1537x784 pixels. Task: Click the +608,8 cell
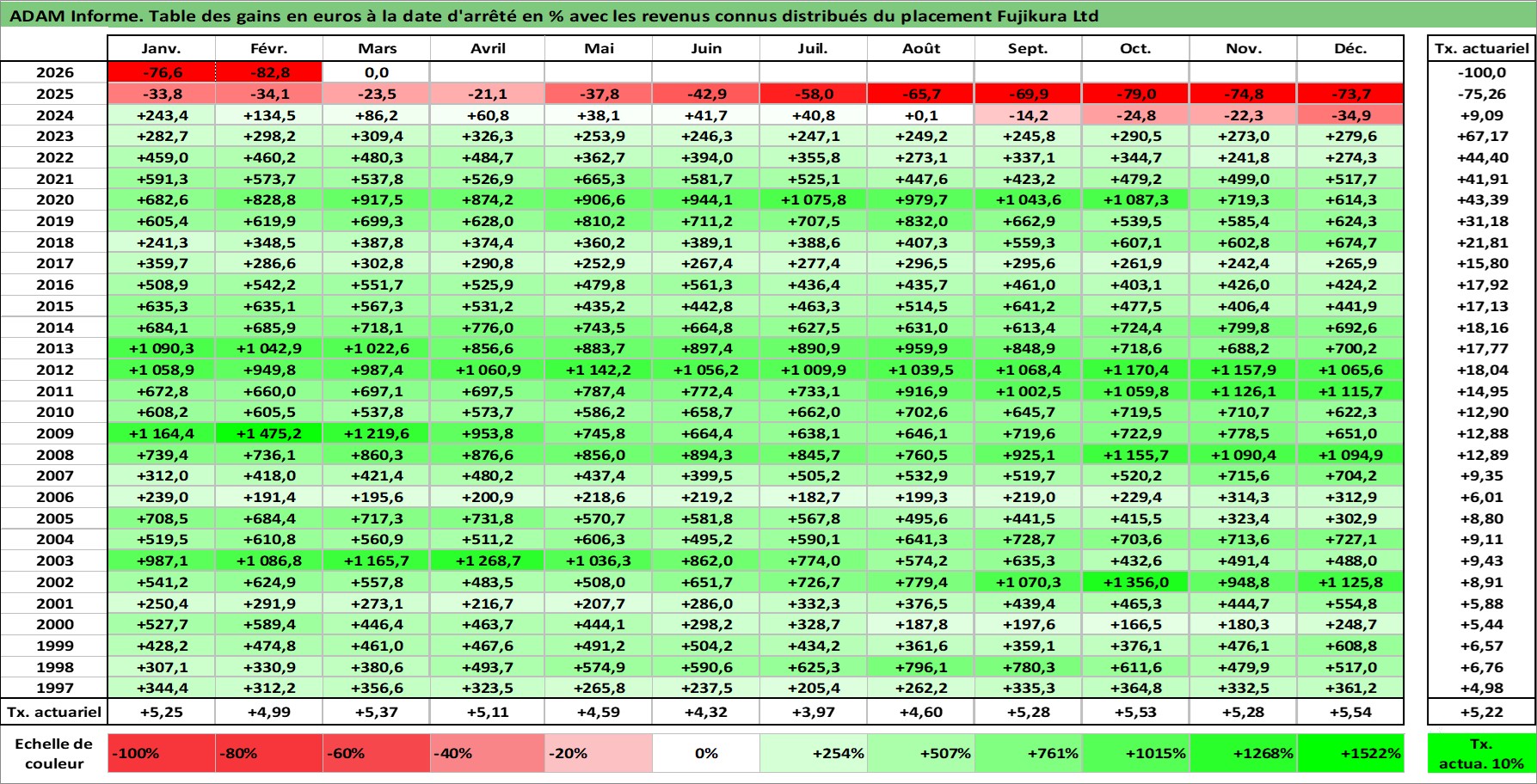coord(1350,646)
